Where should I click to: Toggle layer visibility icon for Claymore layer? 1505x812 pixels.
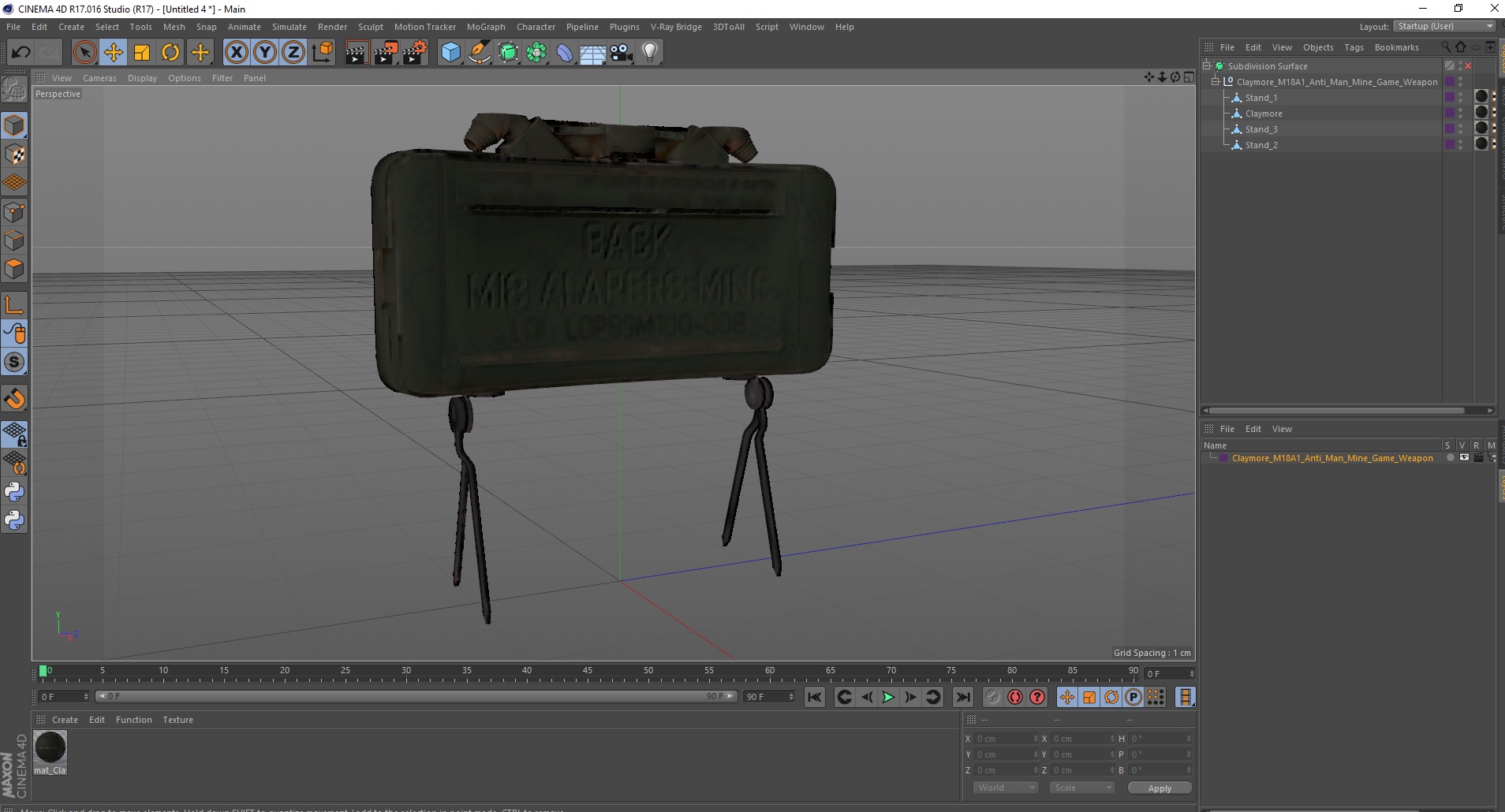point(1464,458)
